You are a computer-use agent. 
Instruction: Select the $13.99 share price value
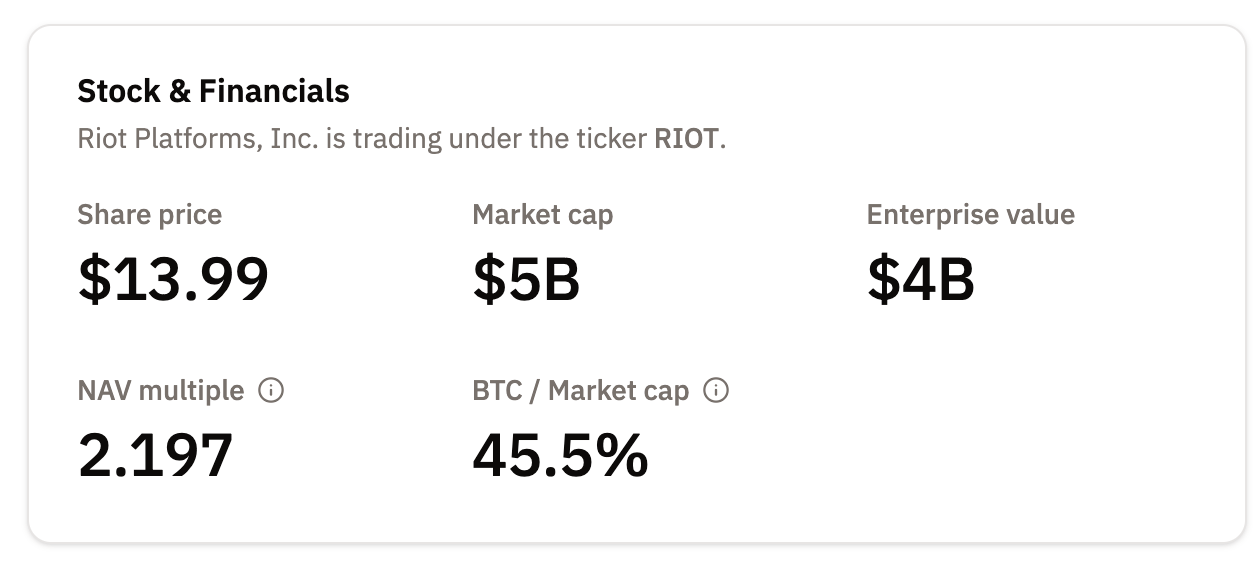(x=174, y=279)
